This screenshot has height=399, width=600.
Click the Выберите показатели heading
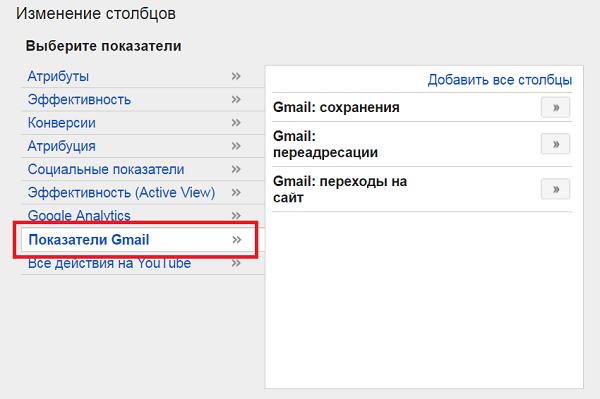(x=104, y=46)
